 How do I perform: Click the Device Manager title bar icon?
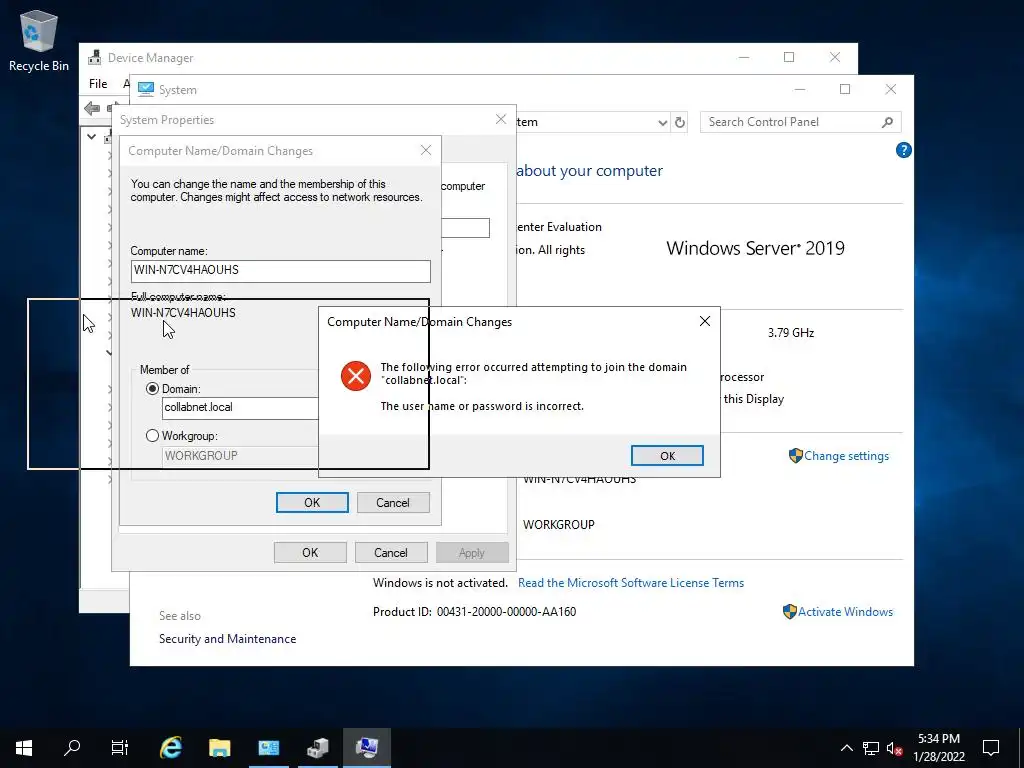pos(95,57)
